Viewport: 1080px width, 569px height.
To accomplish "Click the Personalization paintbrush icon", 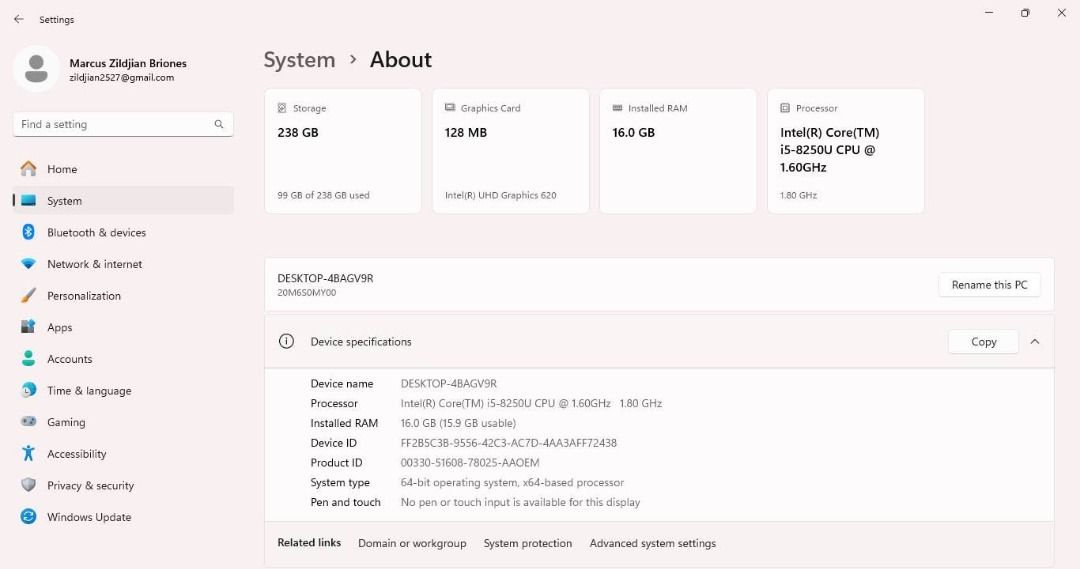I will click(x=28, y=296).
